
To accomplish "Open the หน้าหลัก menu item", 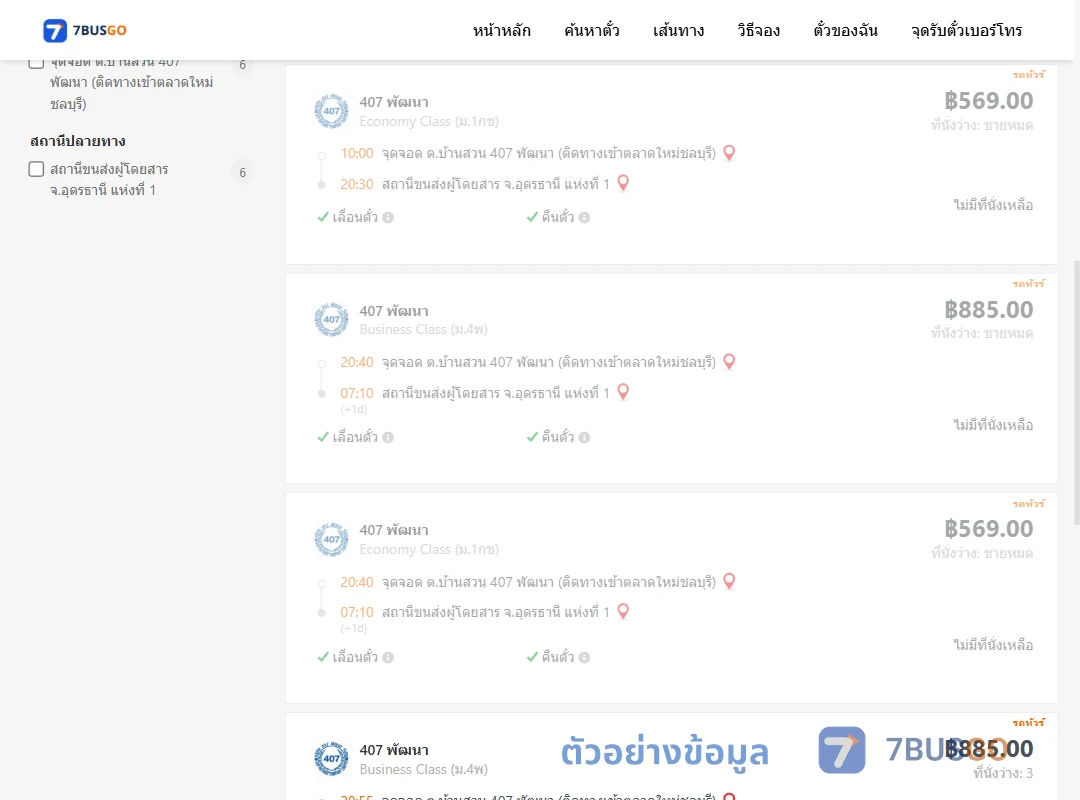I will coord(501,30).
